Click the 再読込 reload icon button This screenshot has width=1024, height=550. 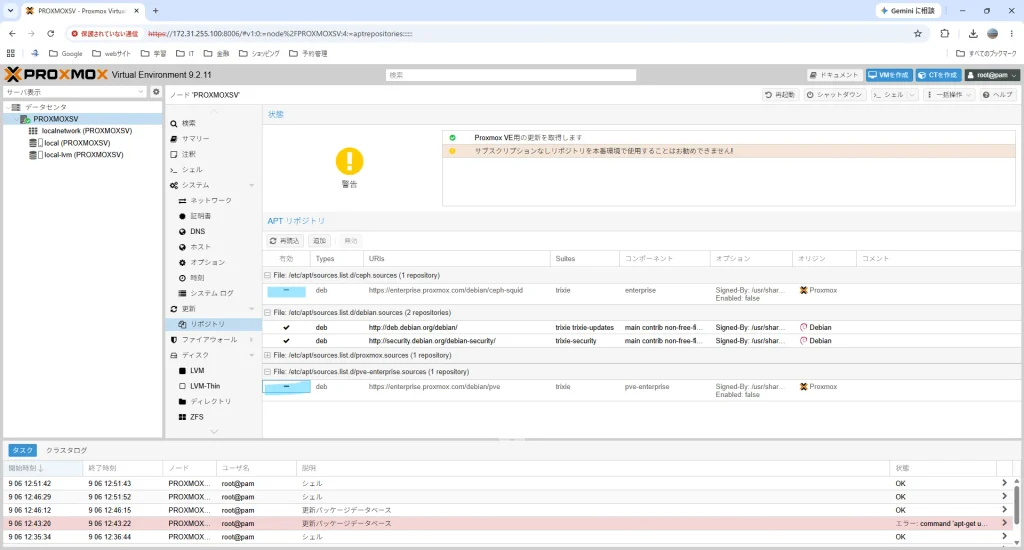pyautogui.click(x=285, y=241)
